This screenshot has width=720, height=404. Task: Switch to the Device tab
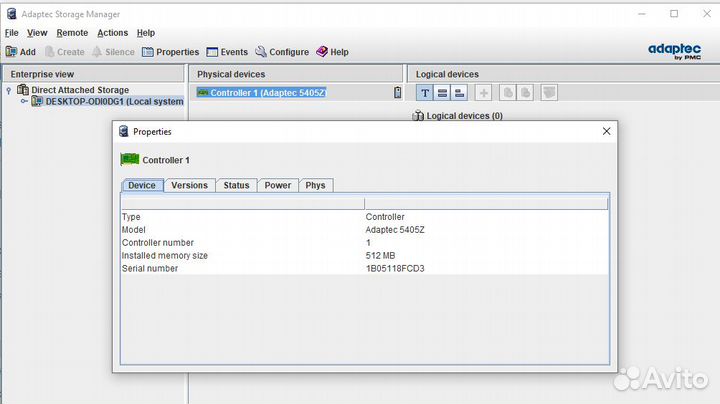142,185
